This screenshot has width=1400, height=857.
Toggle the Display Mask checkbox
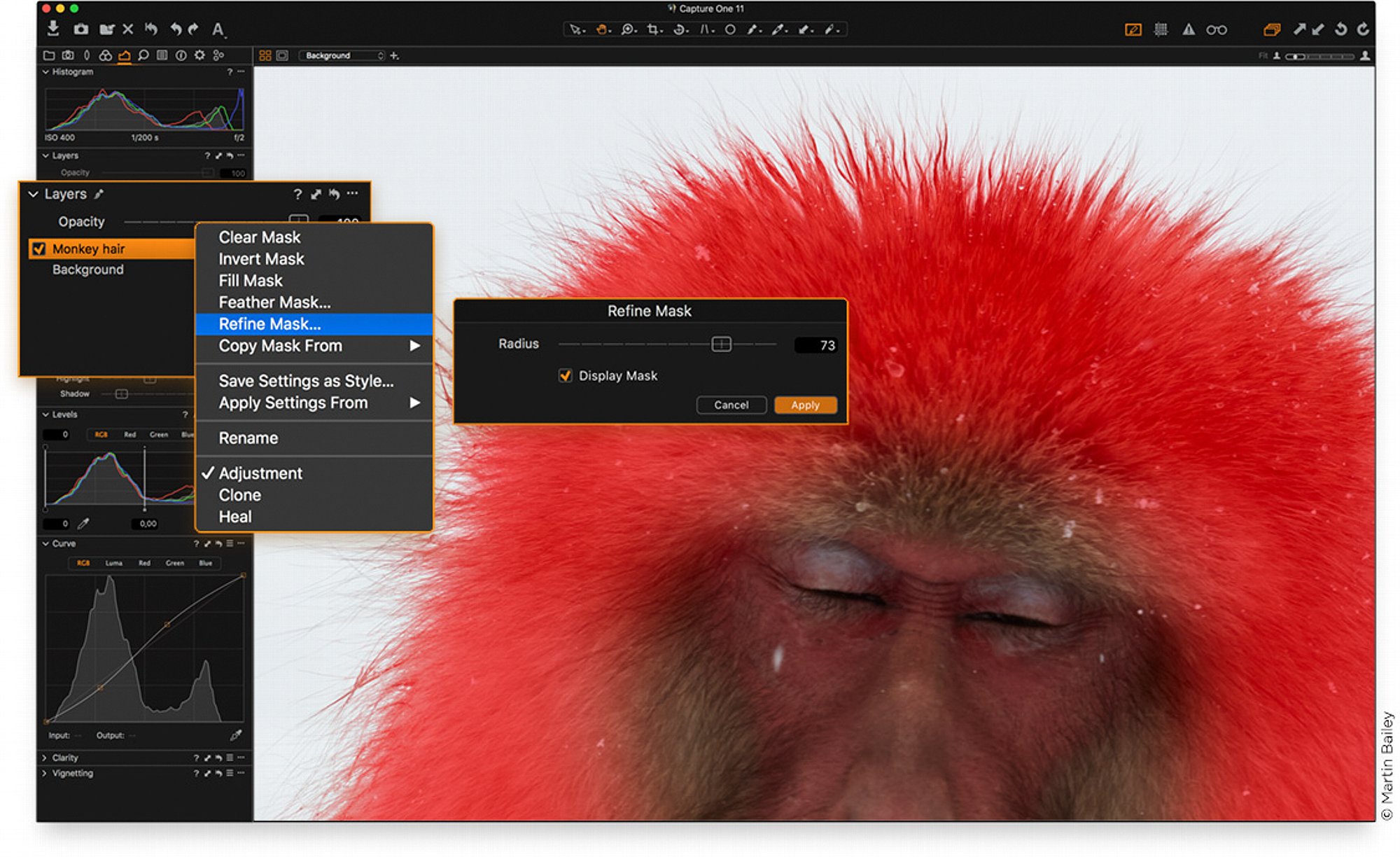pos(565,376)
